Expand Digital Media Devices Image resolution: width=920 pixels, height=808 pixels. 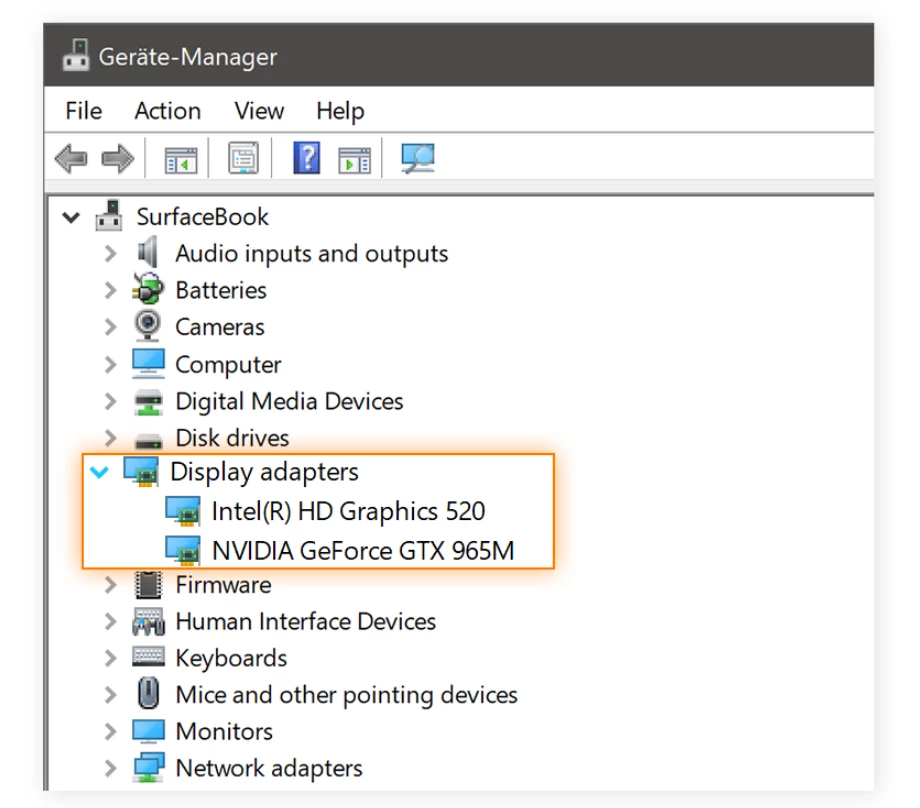pos(110,401)
